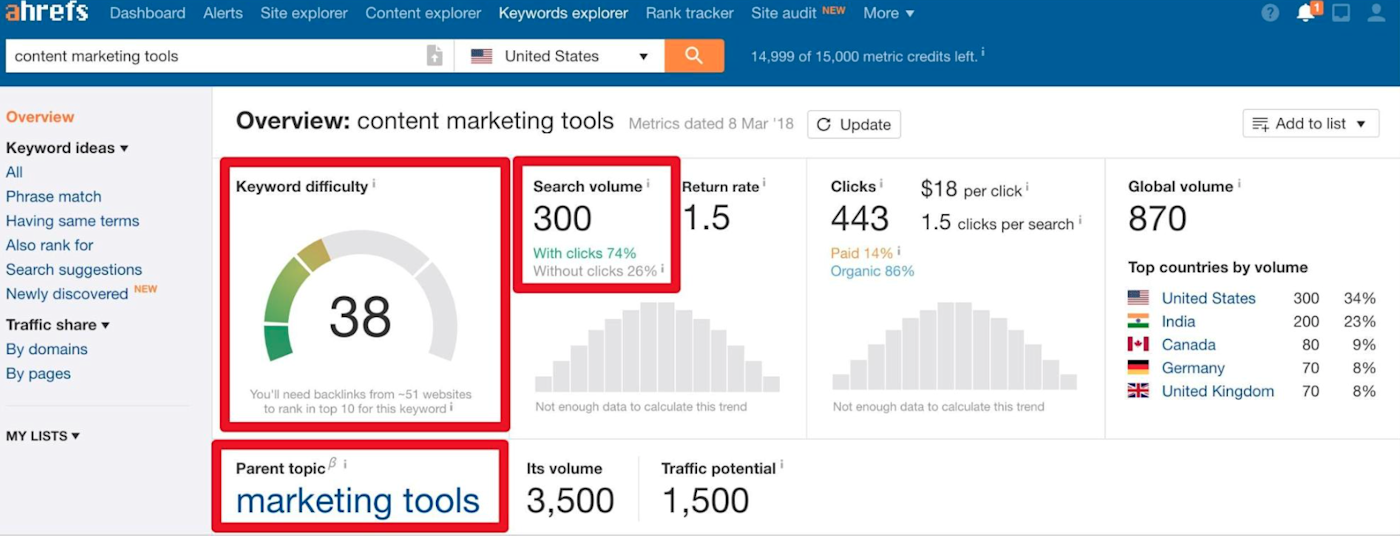Click info icon beside Traffic potential
The image size is (1400, 536).
782,465
